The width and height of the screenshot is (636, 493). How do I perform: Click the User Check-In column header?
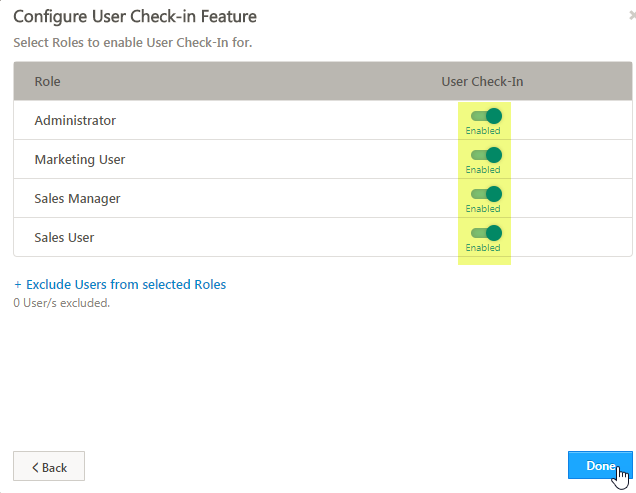[482, 81]
